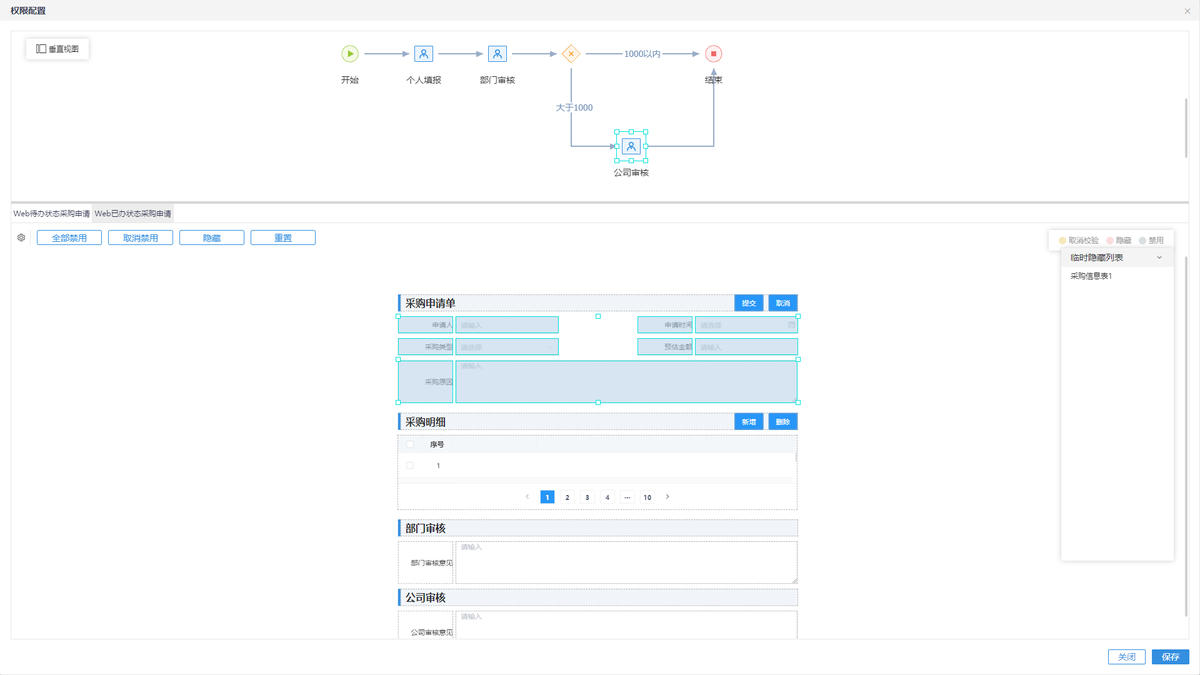Click the 部门审核意见 text area
Viewport: 1200px width, 675px height.
[626, 562]
